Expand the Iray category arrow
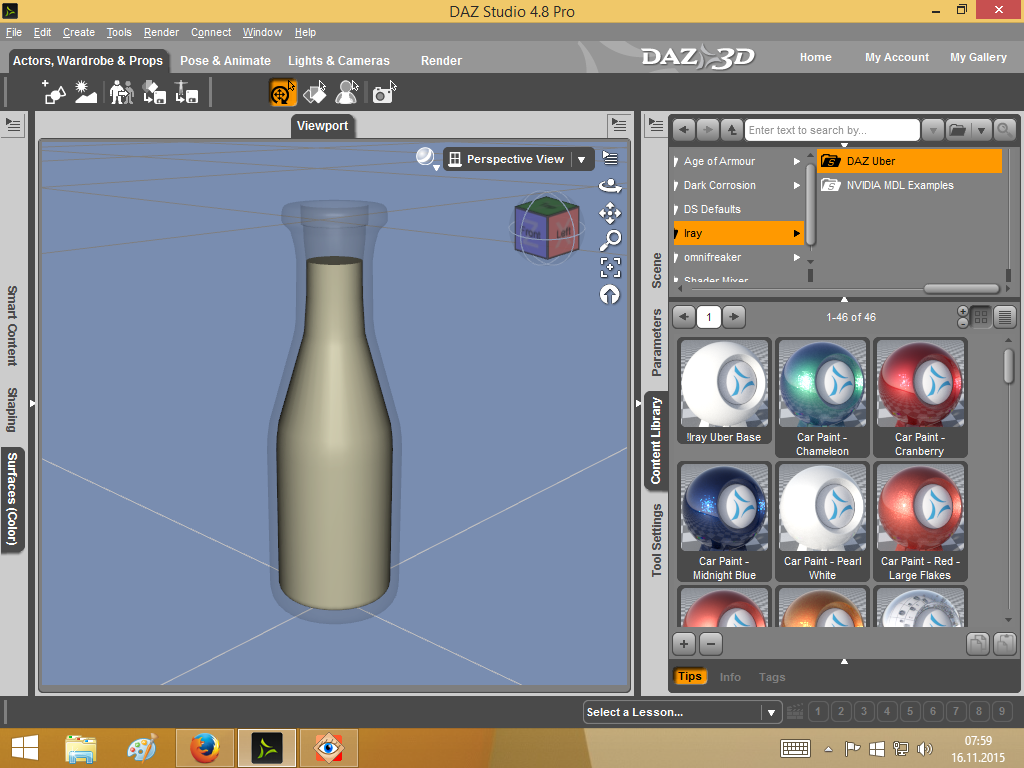Image resolution: width=1024 pixels, height=768 pixels. point(796,233)
